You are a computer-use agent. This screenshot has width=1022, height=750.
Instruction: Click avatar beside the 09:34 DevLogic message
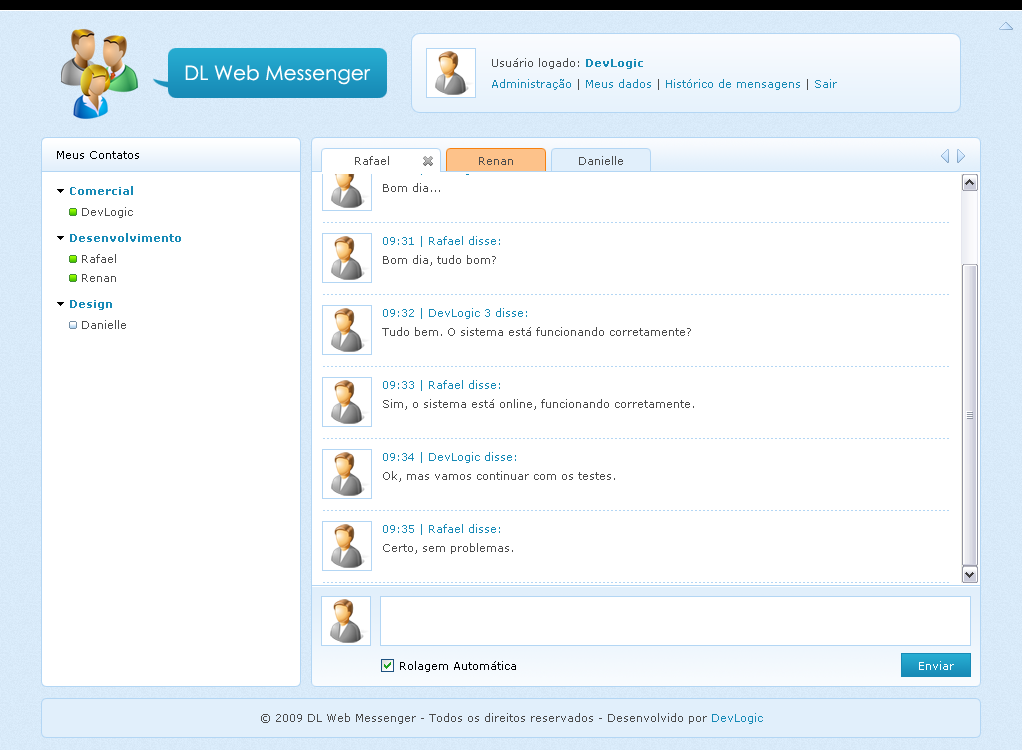(x=347, y=474)
